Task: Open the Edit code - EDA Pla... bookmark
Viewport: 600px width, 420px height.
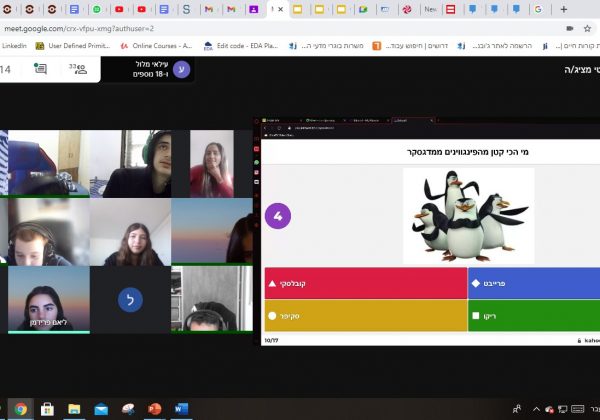Action: [x=241, y=46]
